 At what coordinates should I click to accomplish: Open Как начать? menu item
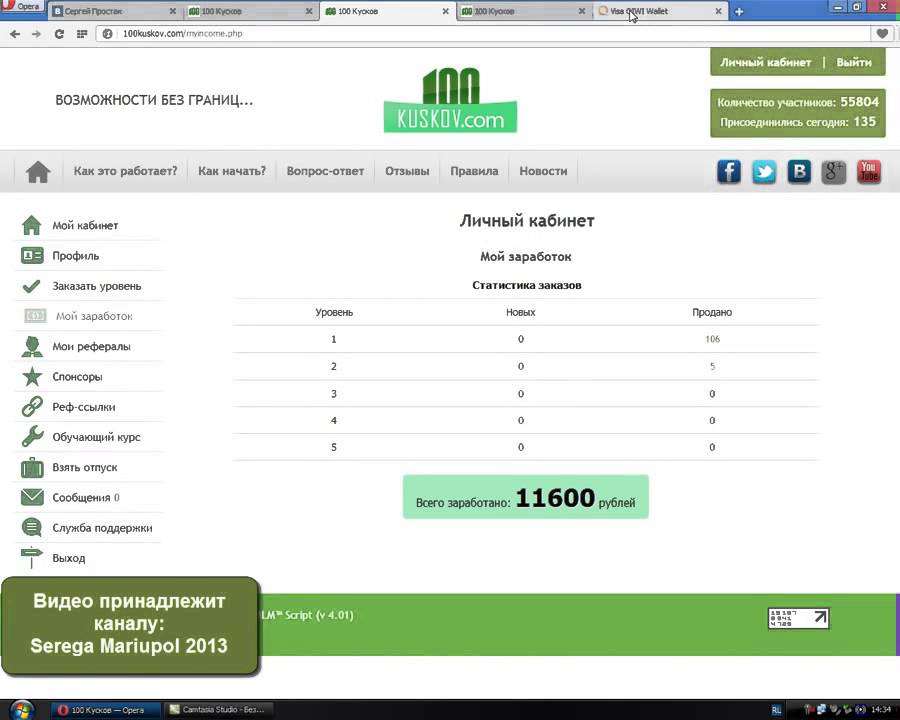click(232, 171)
